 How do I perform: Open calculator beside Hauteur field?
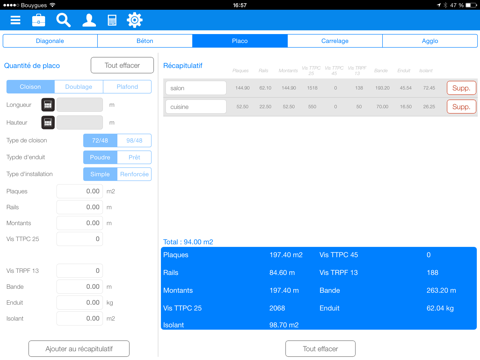[48, 122]
